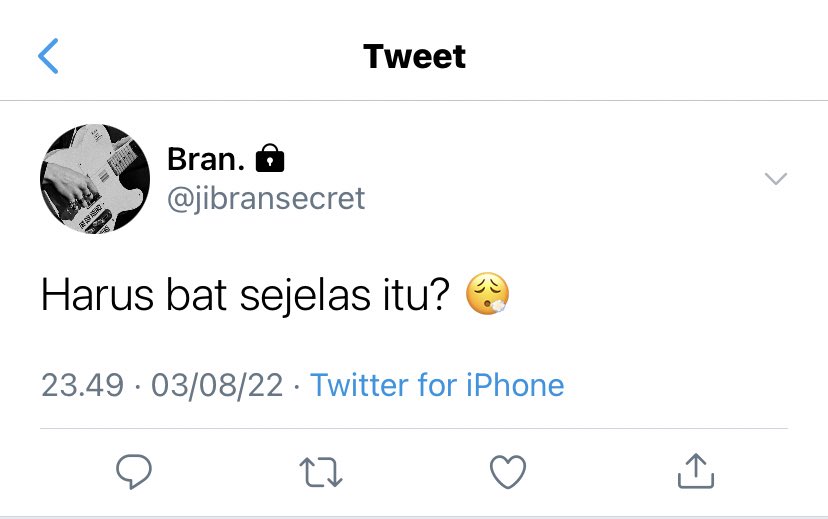828x519 pixels.
Task: Click the word Harus in the tweet
Action: click(x=98, y=295)
